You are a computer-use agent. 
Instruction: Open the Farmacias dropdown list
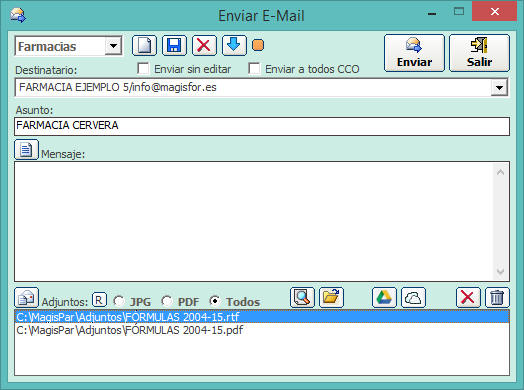113,46
